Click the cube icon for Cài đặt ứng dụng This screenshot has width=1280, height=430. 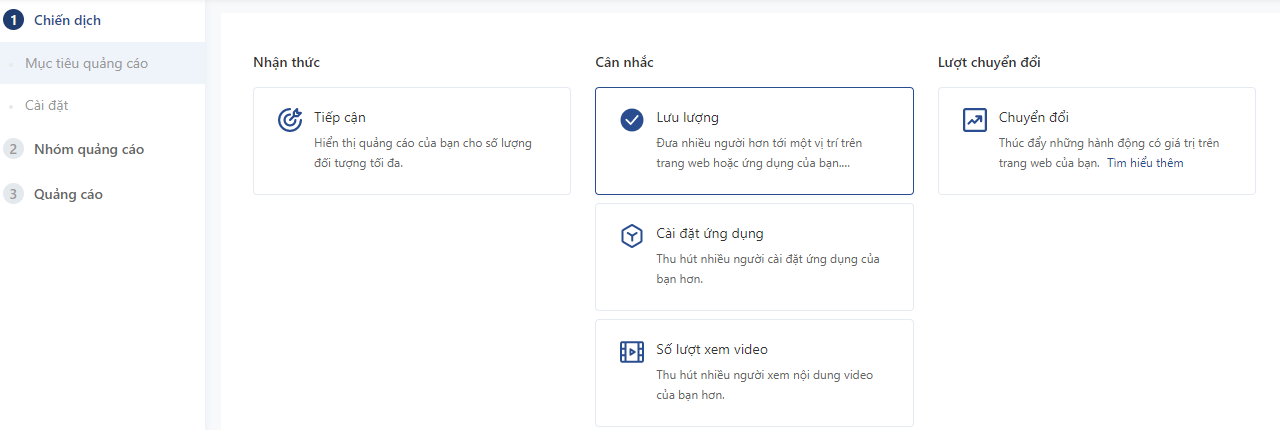click(x=631, y=236)
